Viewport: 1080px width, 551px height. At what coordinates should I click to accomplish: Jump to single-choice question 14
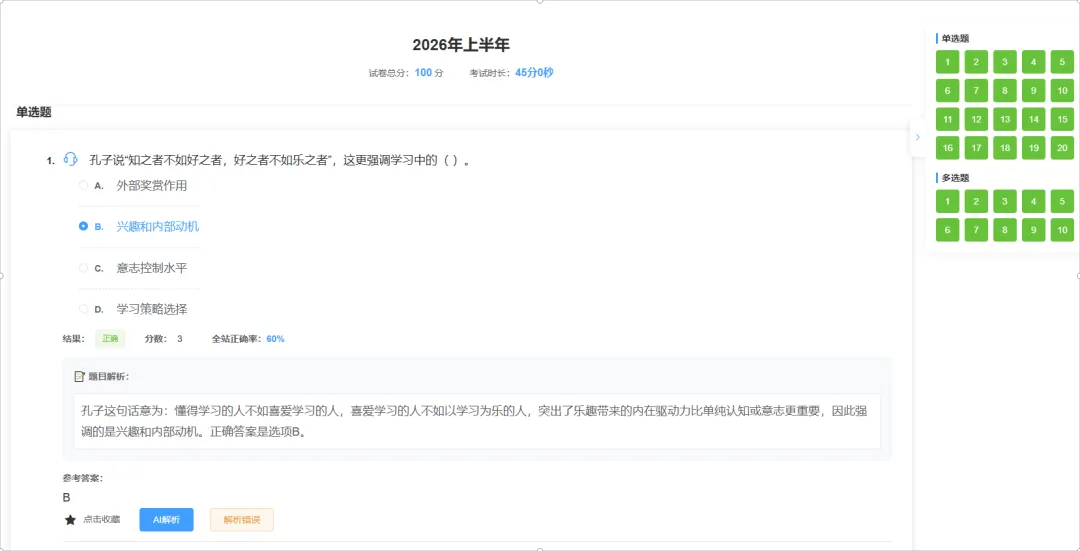point(1034,119)
